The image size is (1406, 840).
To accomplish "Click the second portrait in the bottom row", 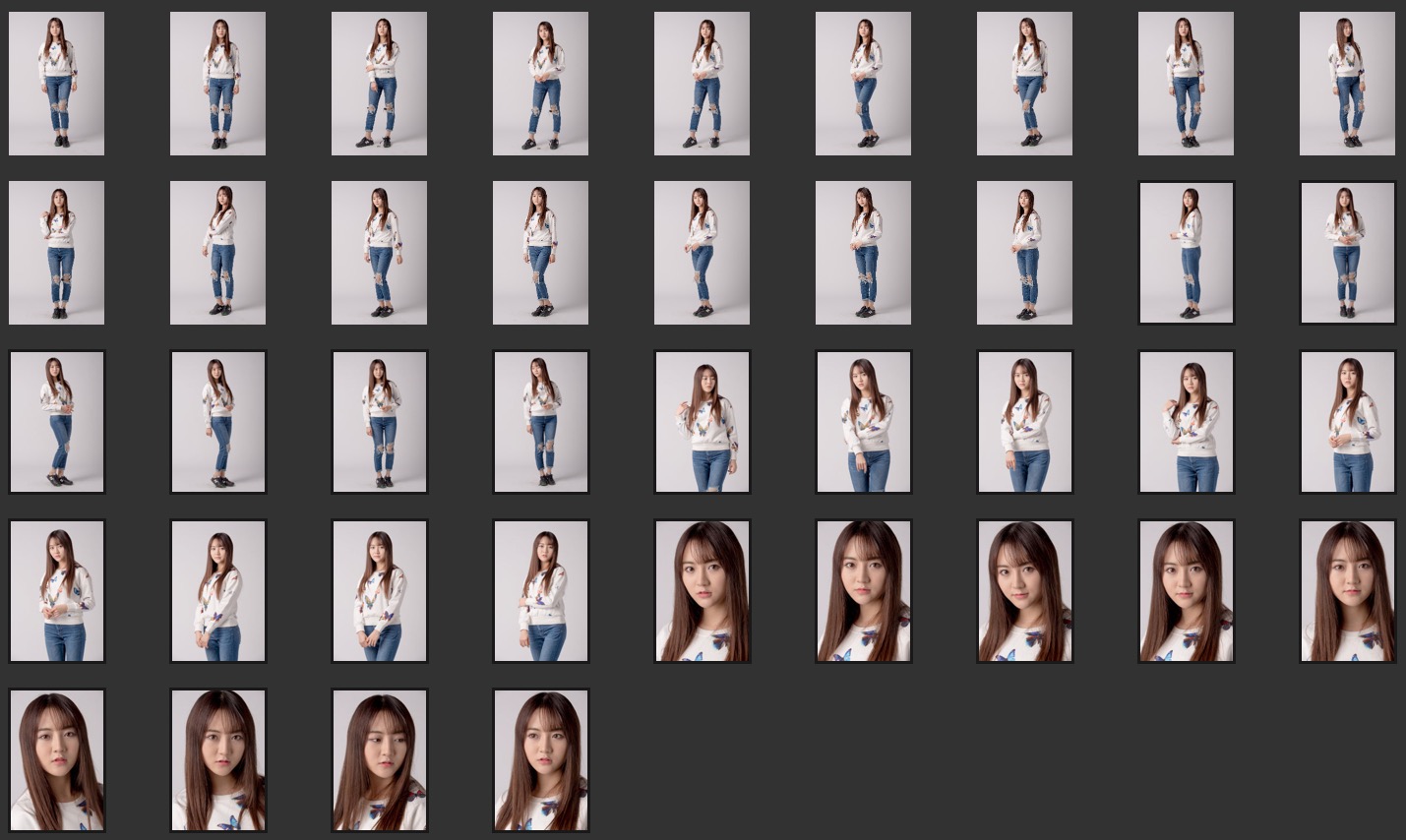I will pos(217,760).
